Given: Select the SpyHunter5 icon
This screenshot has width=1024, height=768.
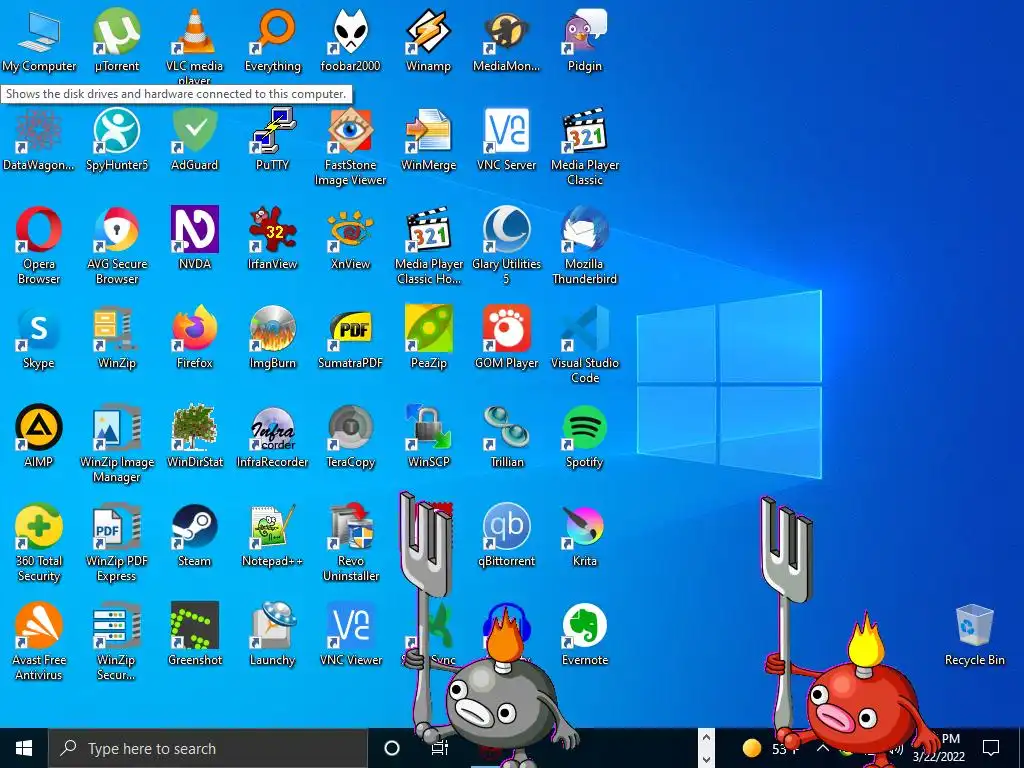Looking at the screenshot, I should click(x=117, y=131).
